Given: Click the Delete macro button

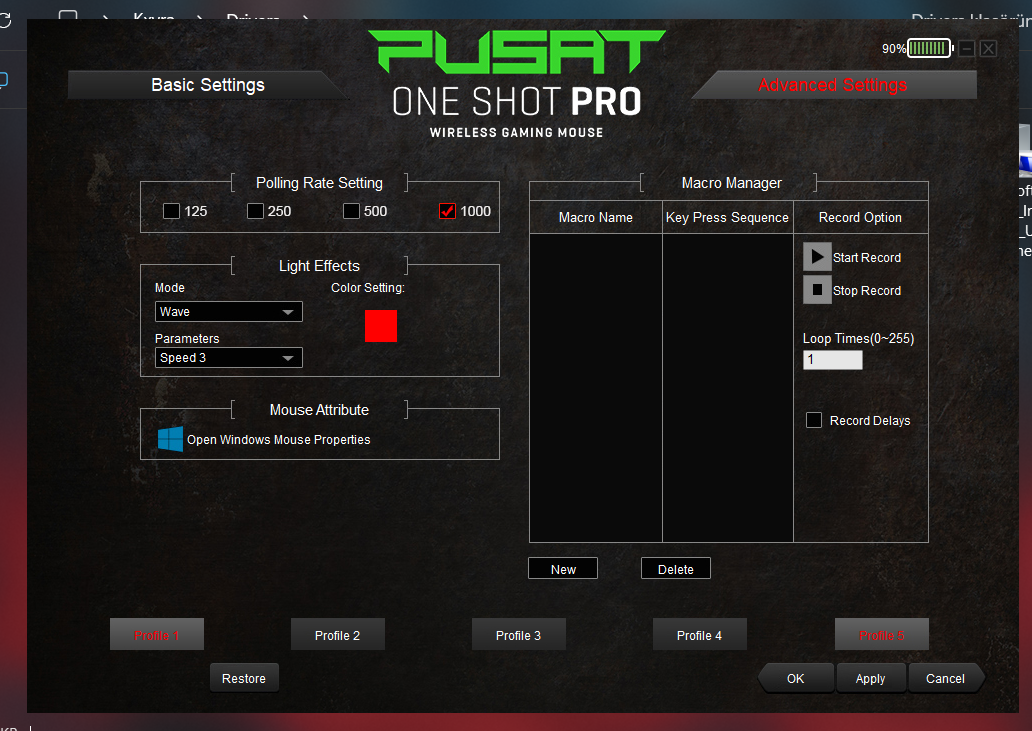Looking at the screenshot, I should coord(676,568).
